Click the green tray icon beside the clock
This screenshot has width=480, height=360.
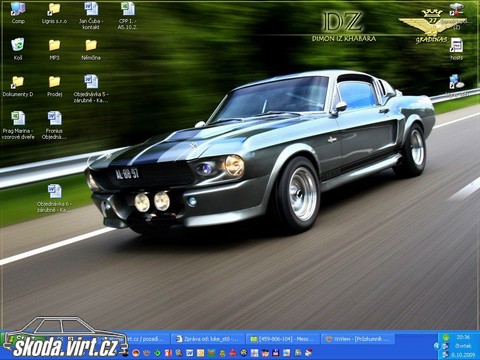(445, 337)
